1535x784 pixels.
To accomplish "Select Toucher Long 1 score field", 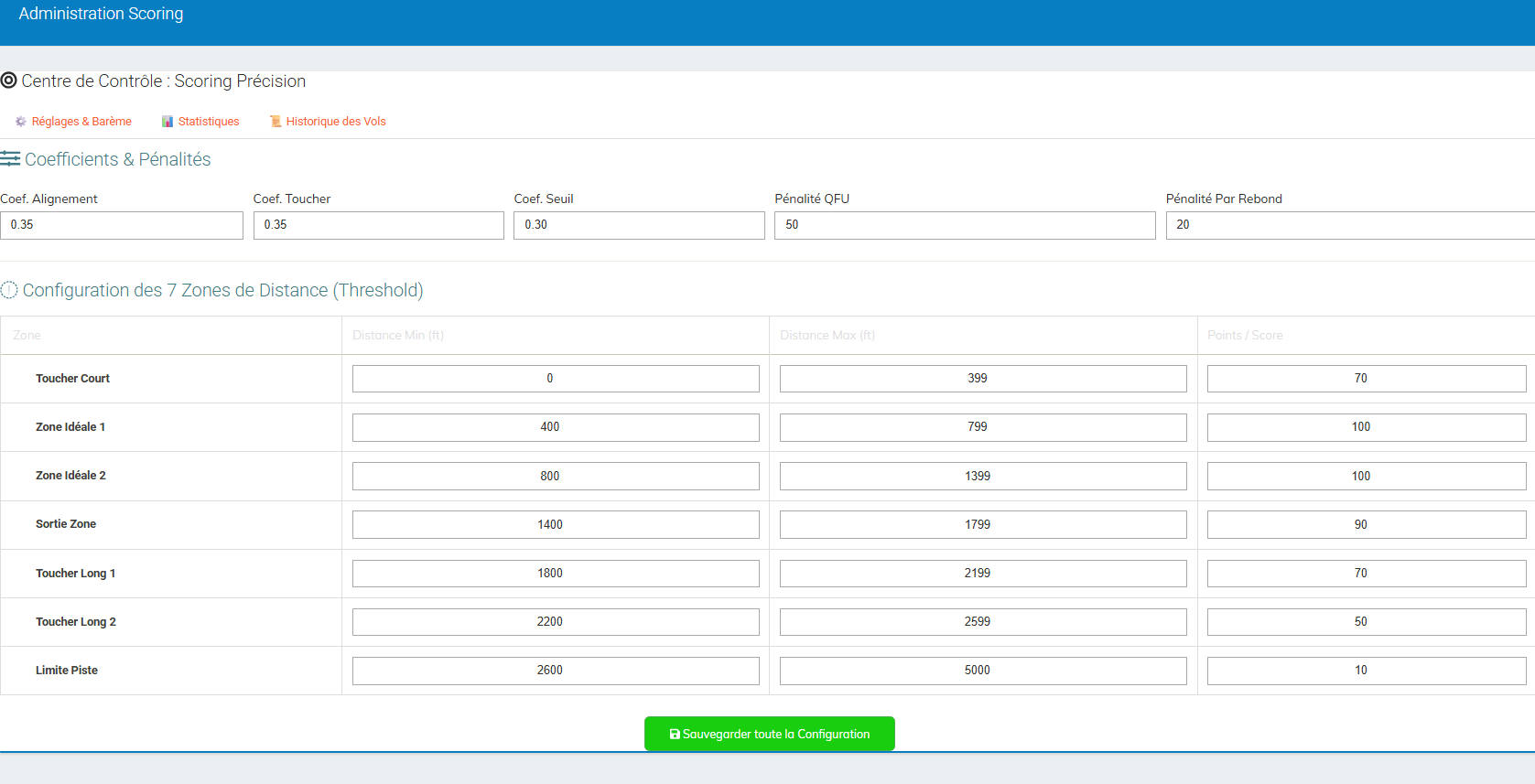I will [1367, 574].
